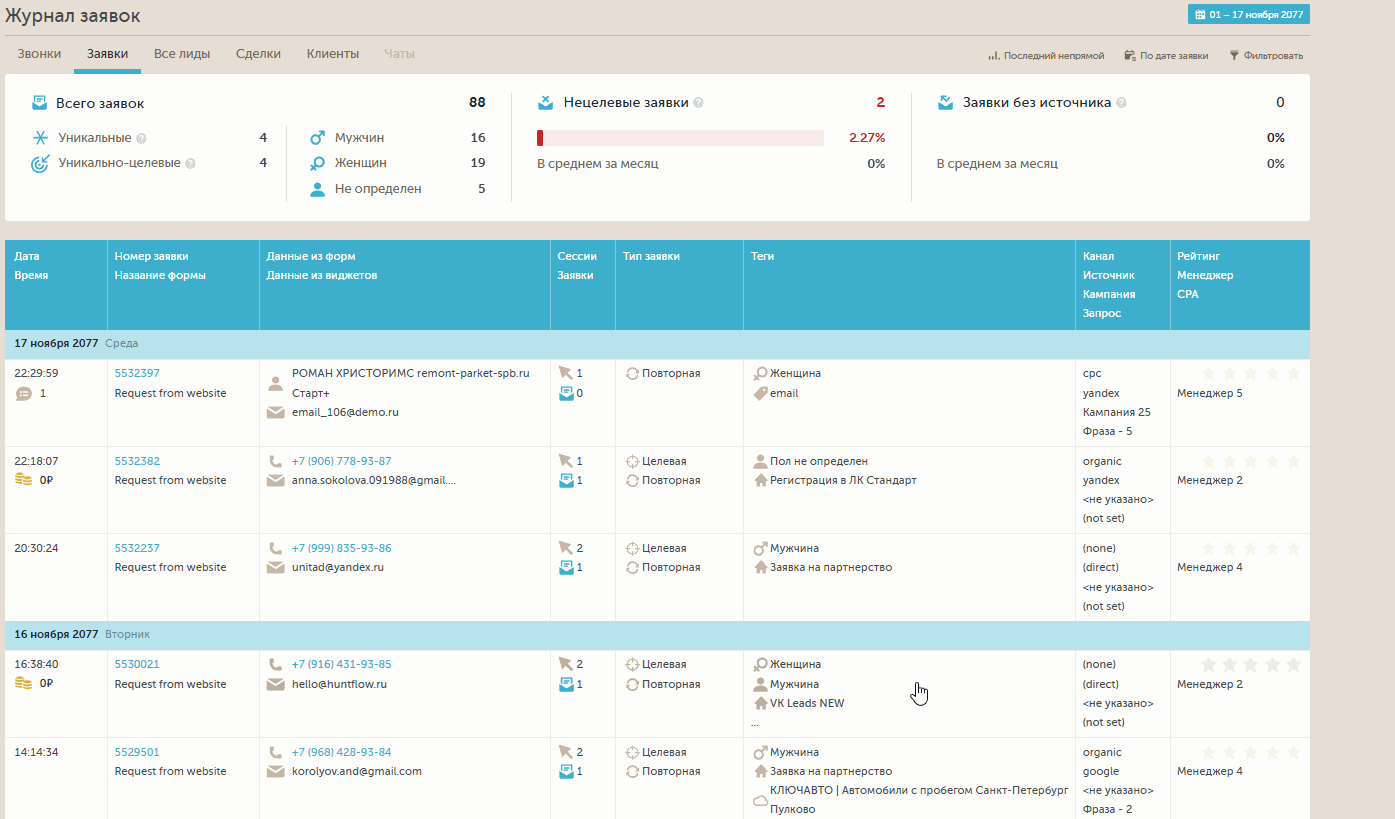Screen dimensions: 1395x819
Task: Click the sessions cursor icon in request 5530021
Action: 565,664
